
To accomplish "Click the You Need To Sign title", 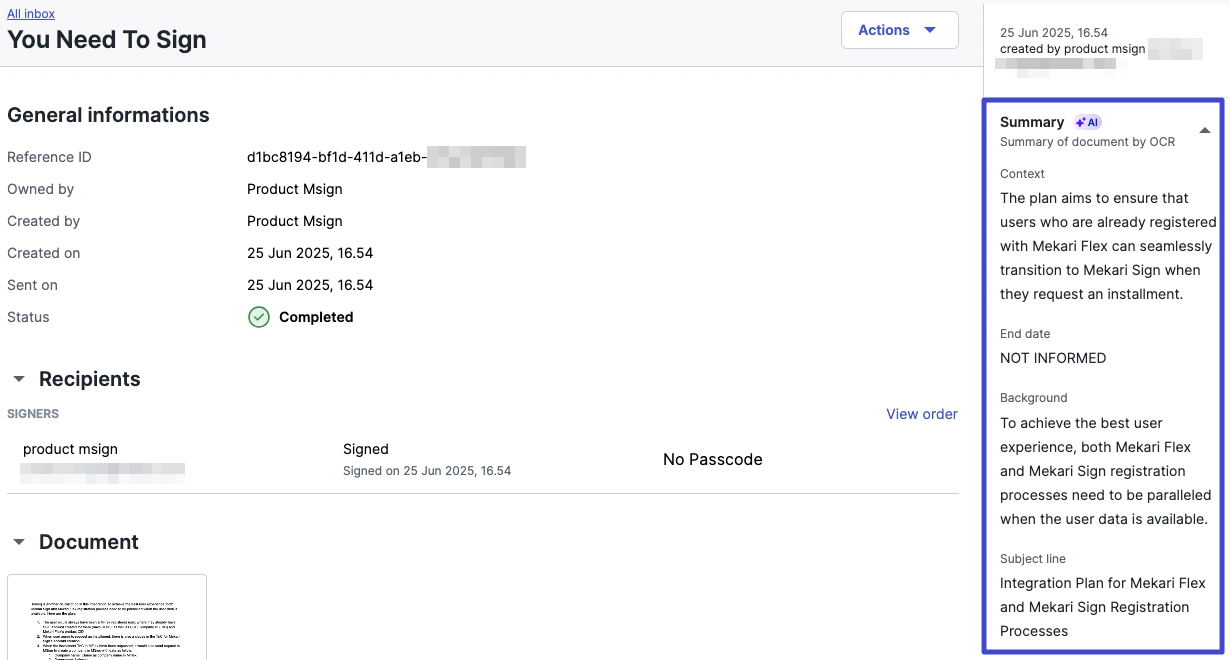I will pyautogui.click(x=107, y=40).
